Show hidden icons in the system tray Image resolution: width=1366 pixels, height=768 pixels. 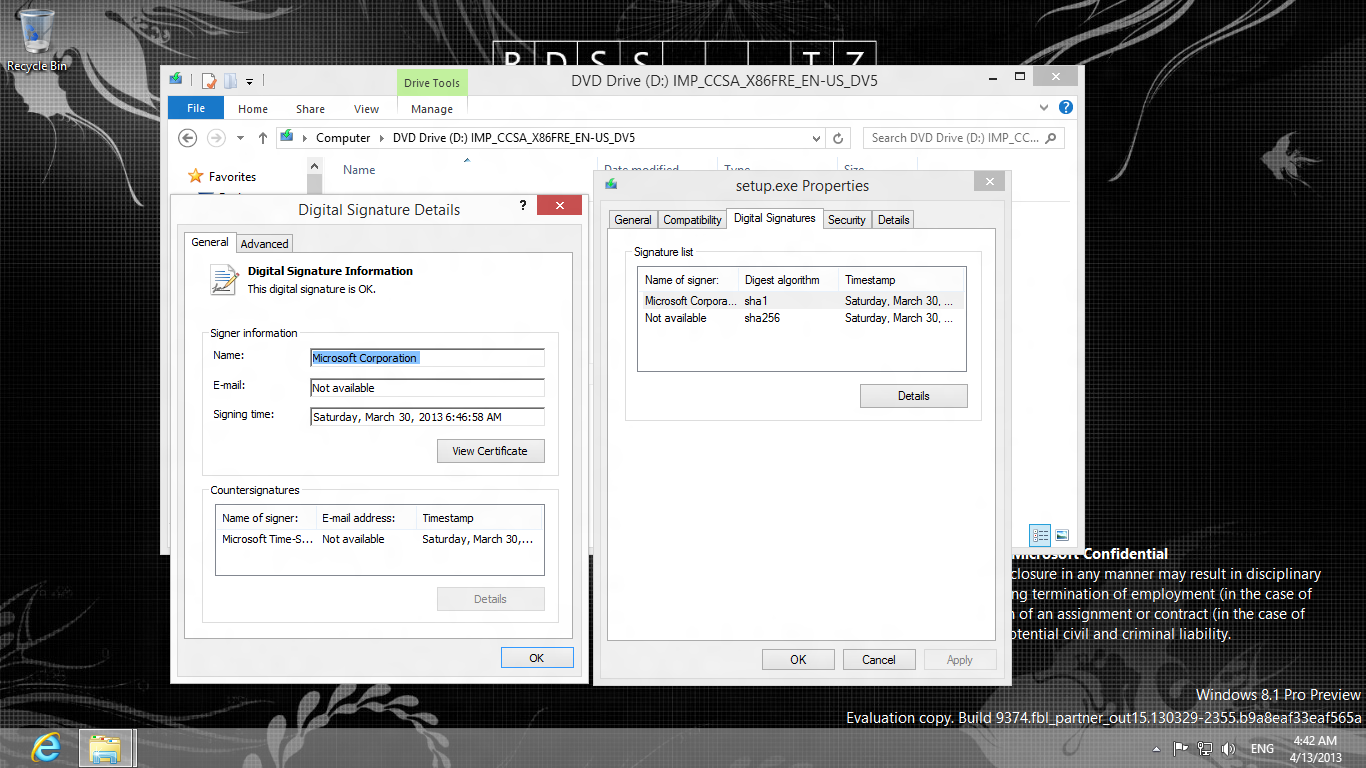coord(1157,748)
